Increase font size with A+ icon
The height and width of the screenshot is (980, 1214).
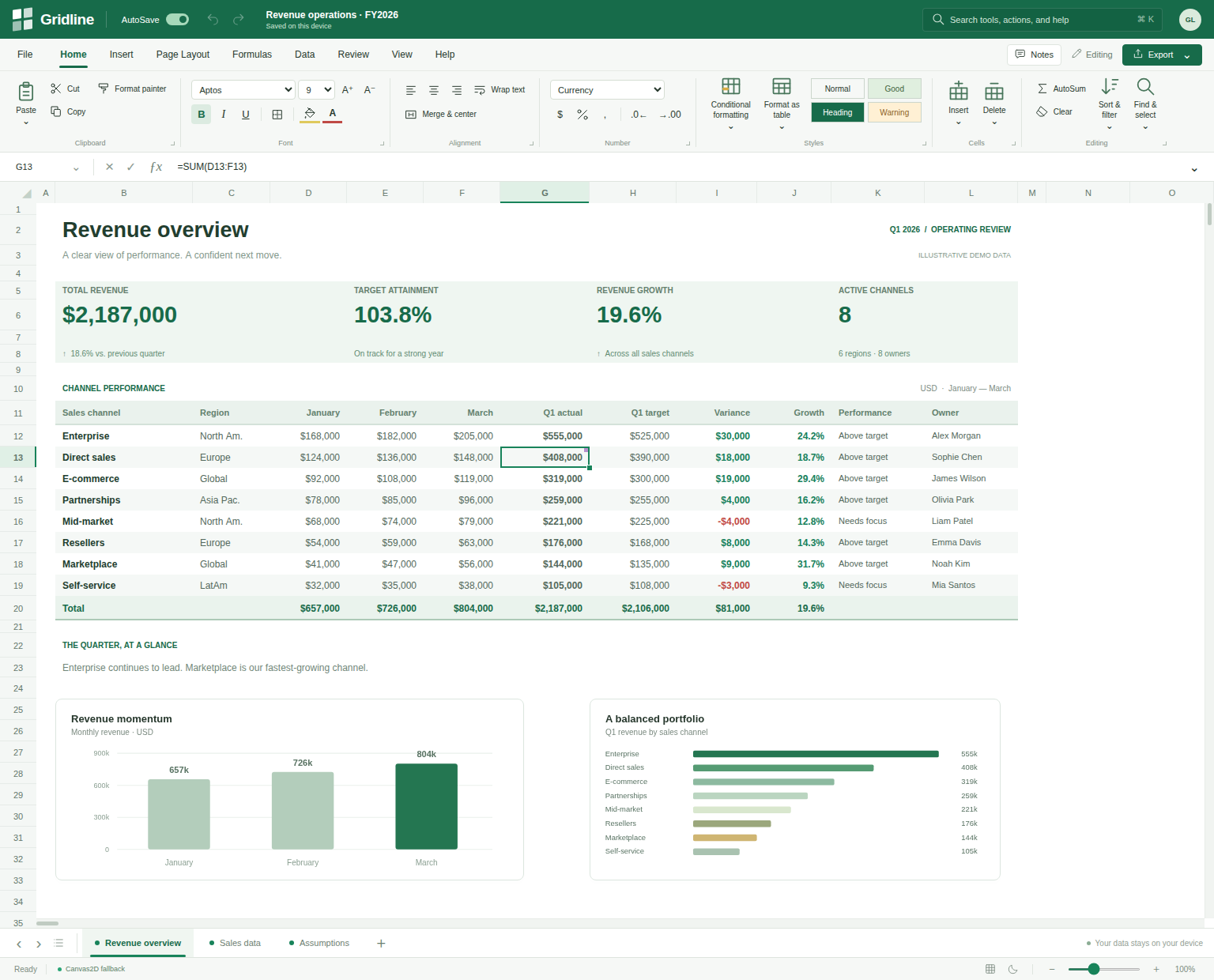(347, 90)
